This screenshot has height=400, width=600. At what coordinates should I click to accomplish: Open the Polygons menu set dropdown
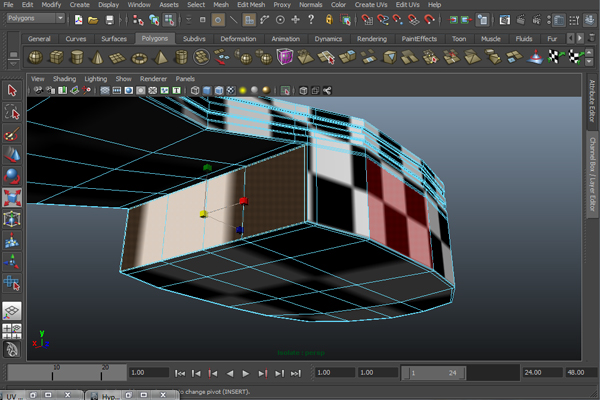[35, 18]
